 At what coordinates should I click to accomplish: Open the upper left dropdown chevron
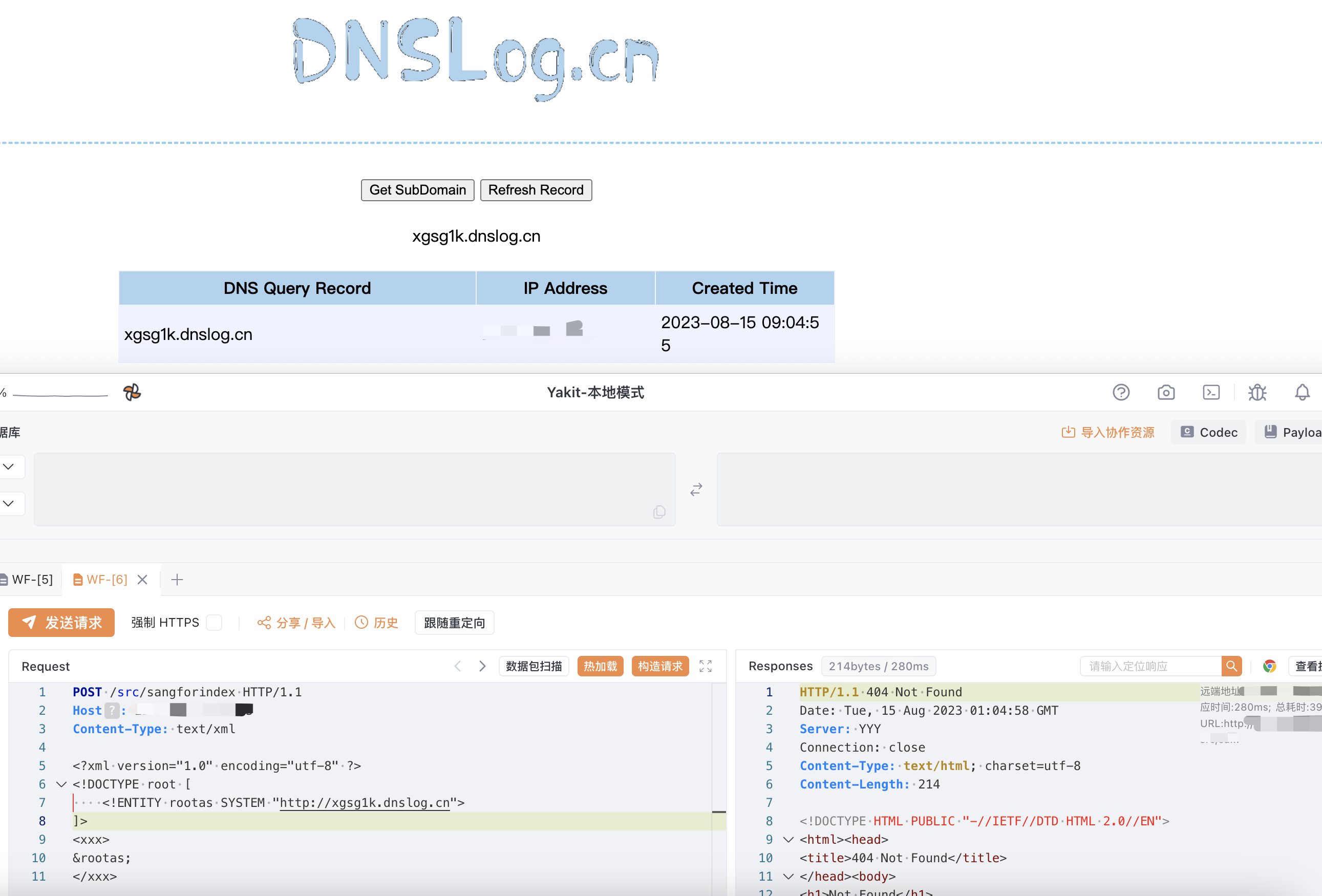point(9,467)
